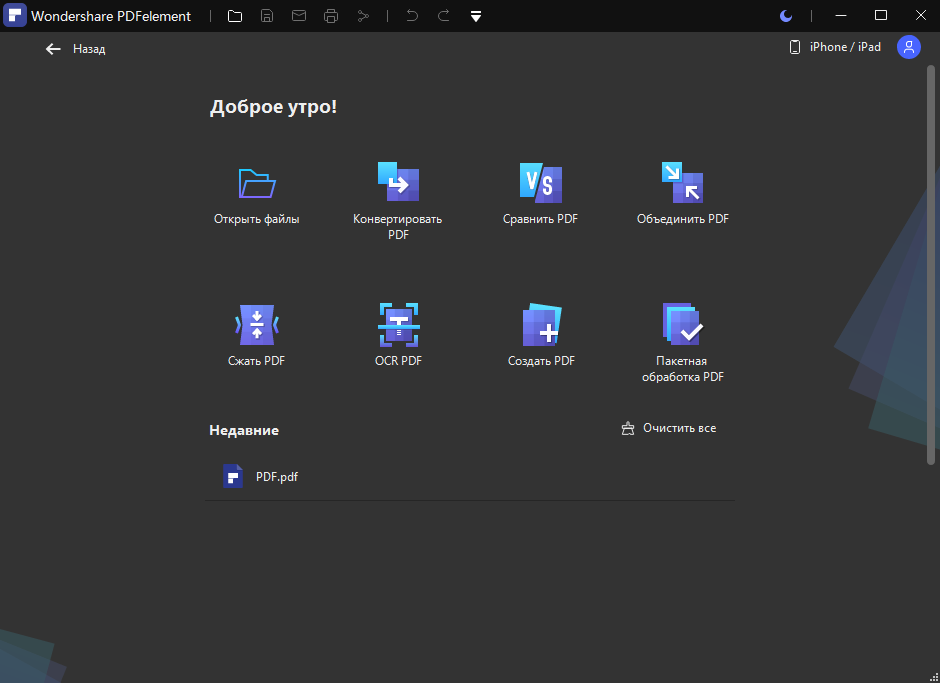Viewport: 940px width, 683px height.
Task: Click the redo arrow icon
Action: tap(444, 16)
